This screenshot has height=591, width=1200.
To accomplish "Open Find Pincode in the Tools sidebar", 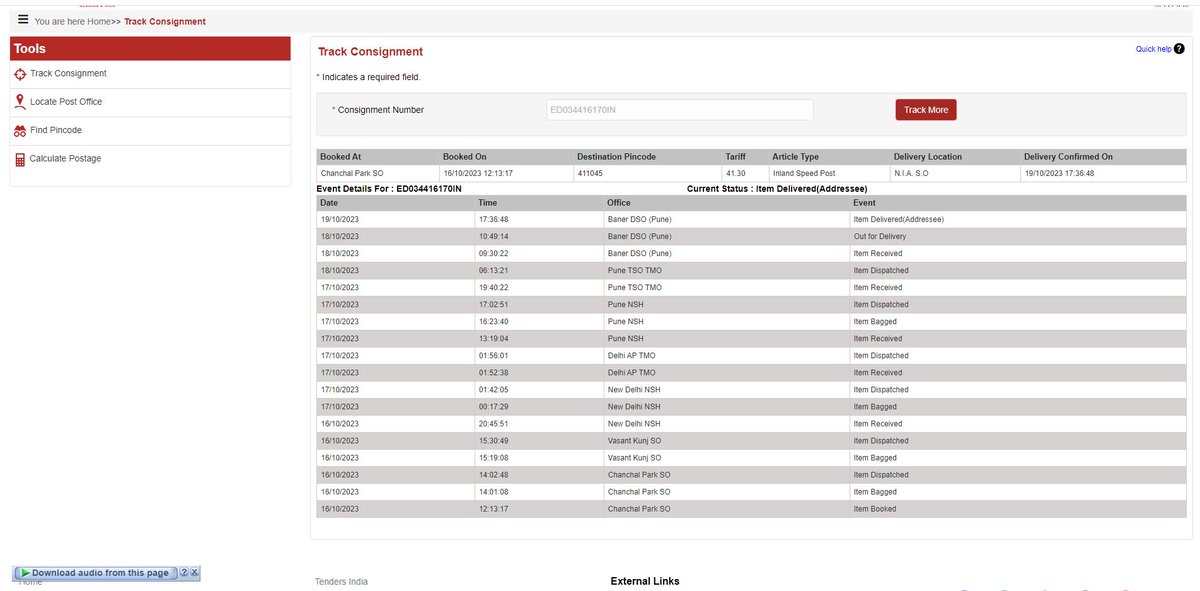I will [56, 131].
